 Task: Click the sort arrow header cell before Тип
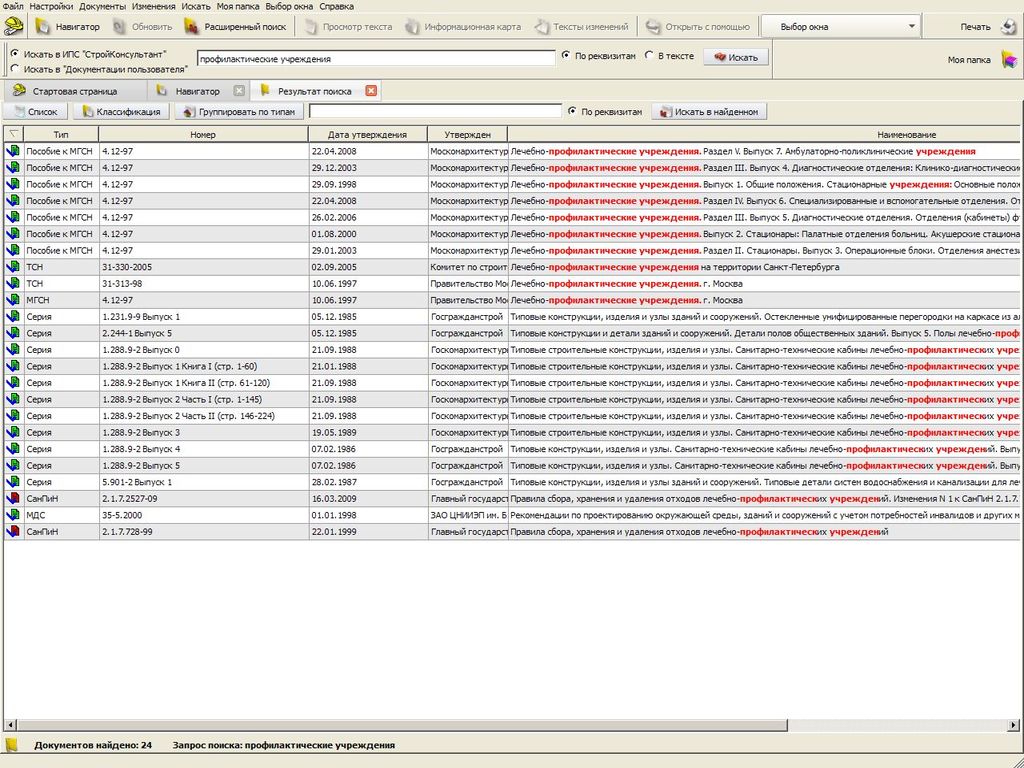click(x=13, y=135)
